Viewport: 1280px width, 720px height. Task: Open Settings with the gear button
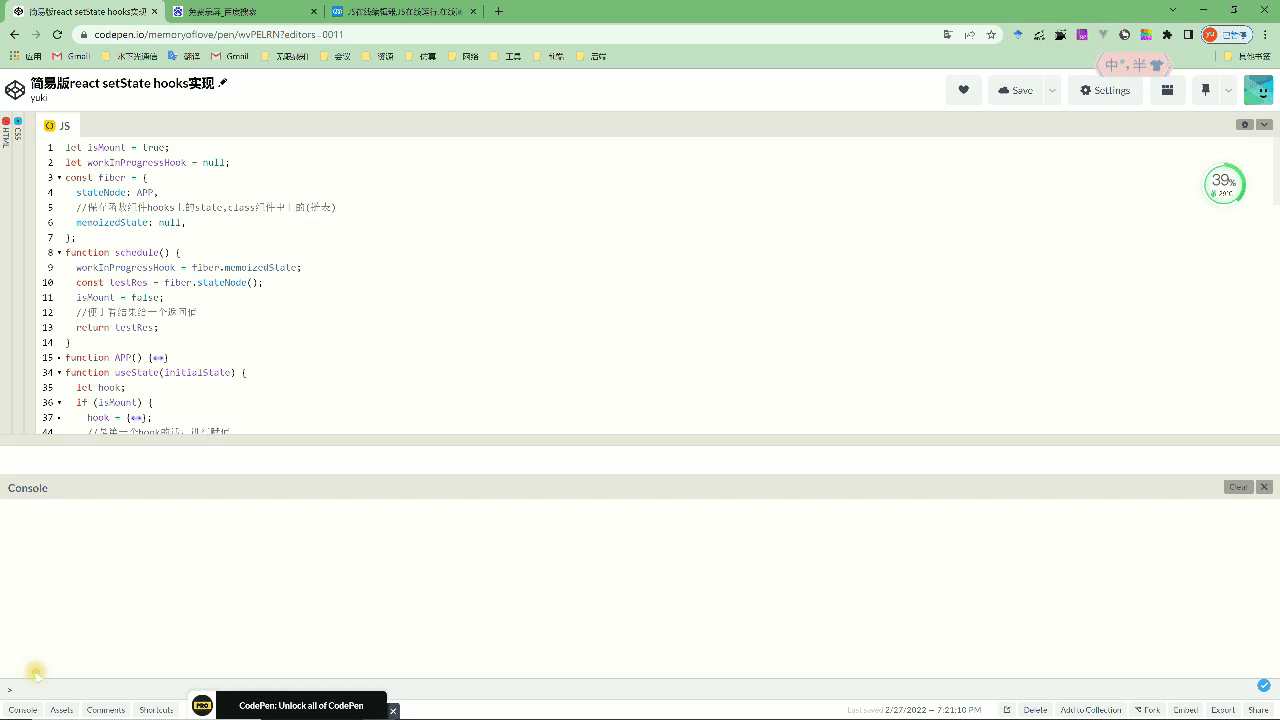click(1104, 90)
